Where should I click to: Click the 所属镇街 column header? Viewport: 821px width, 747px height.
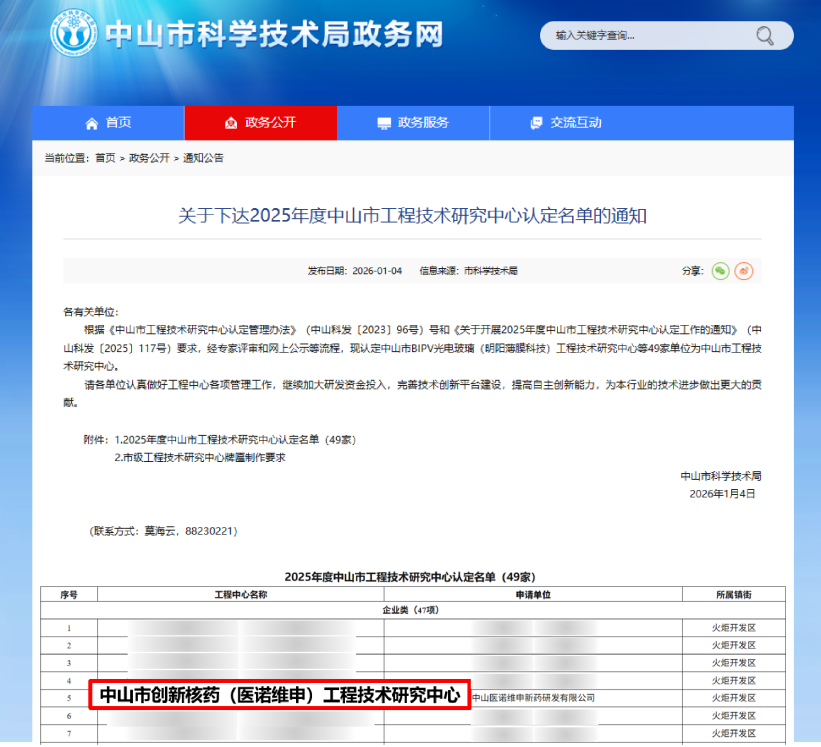click(734, 595)
